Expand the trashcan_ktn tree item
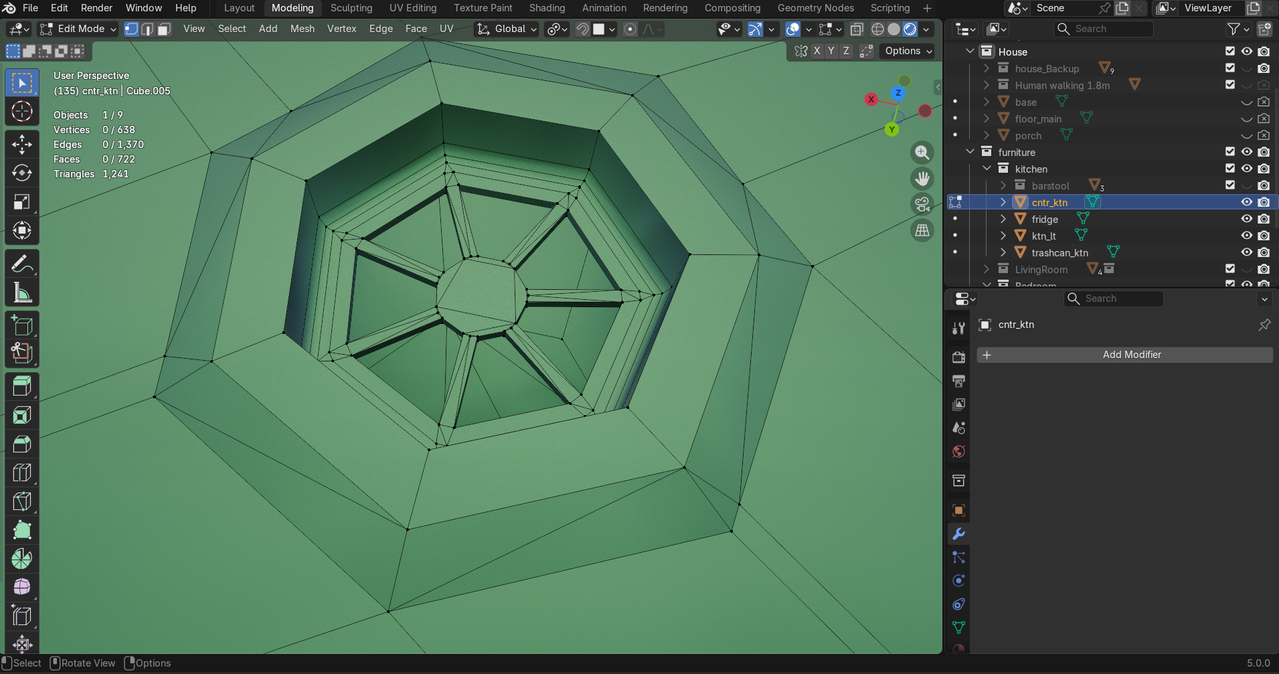Screen dimensions: 1279x674 click(1003, 253)
